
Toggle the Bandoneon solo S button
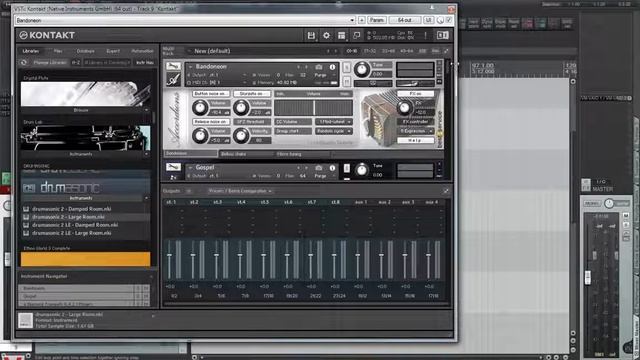pyautogui.click(x=347, y=68)
